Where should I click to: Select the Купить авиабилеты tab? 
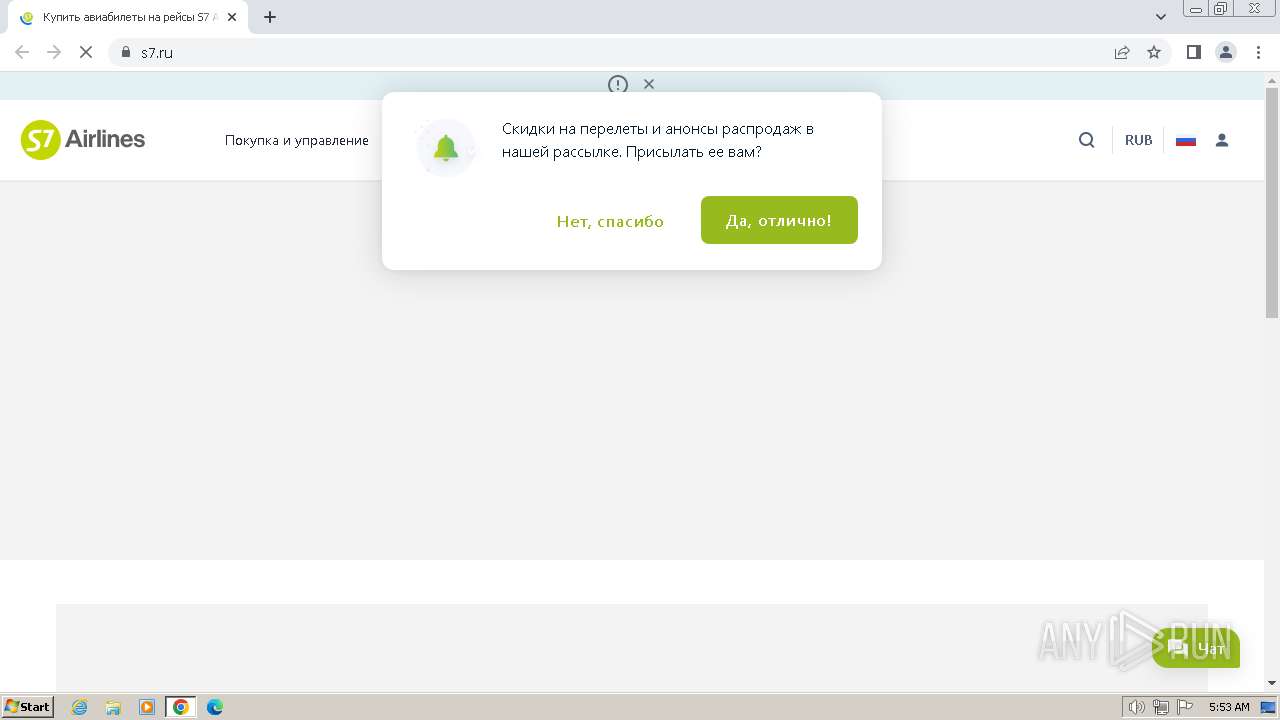[x=128, y=17]
